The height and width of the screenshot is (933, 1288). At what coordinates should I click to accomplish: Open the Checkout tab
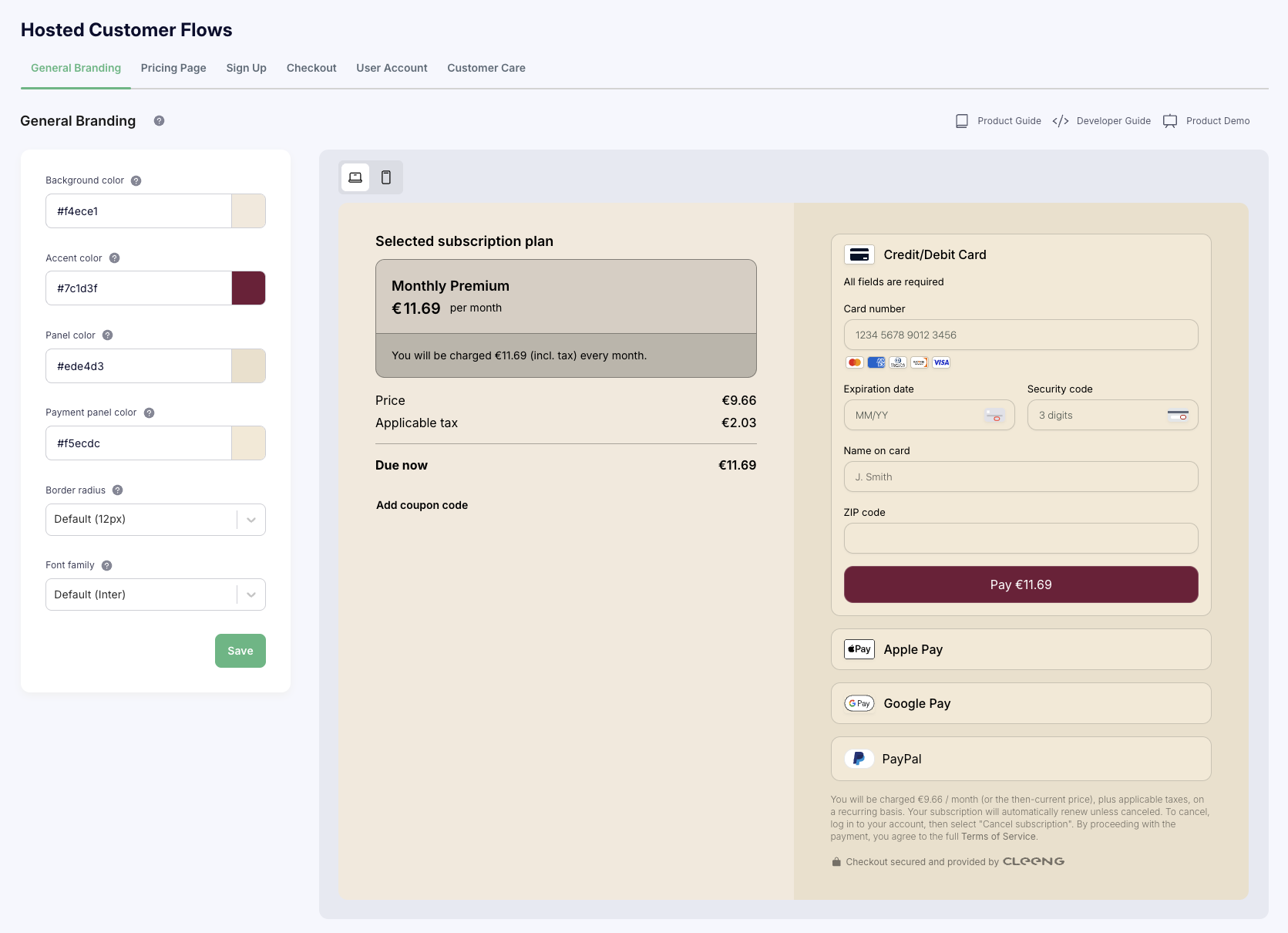(311, 68)
